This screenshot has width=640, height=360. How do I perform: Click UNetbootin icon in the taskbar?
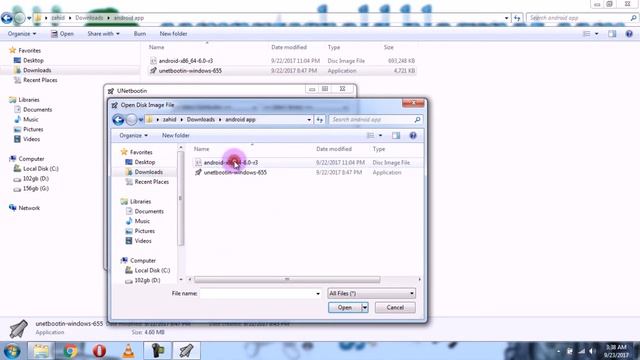pyautogui.click(x=186, y=351)
